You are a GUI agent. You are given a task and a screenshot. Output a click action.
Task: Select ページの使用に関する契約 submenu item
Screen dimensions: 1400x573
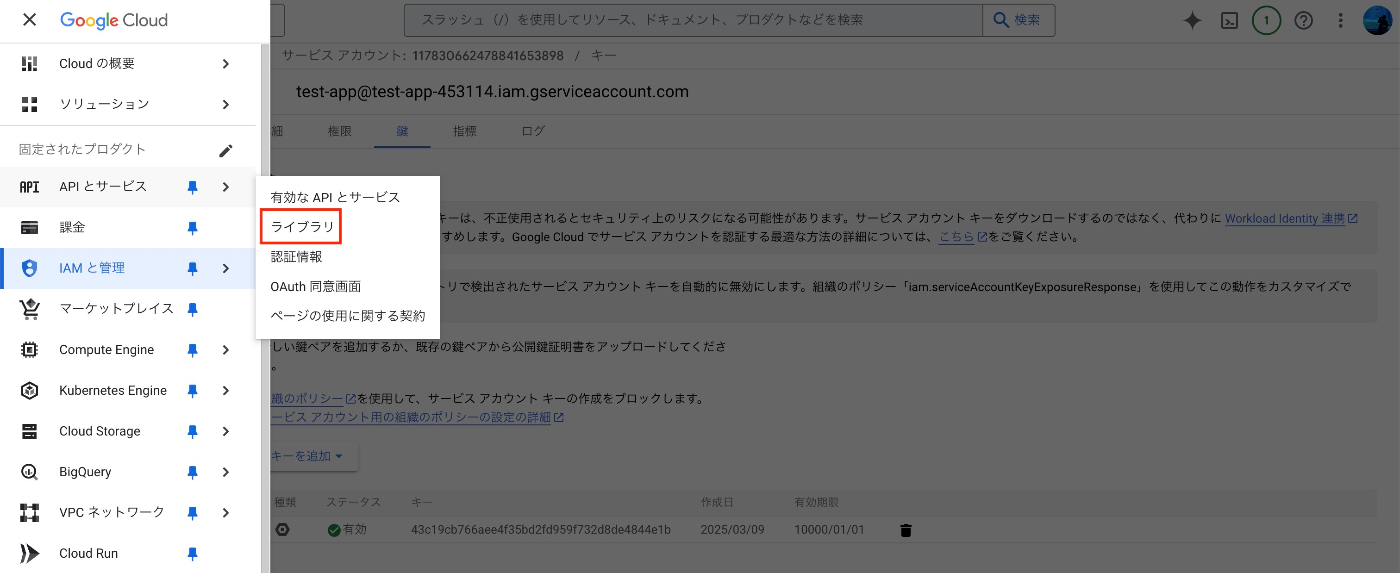pyautogui.click(x=348, y=316)
